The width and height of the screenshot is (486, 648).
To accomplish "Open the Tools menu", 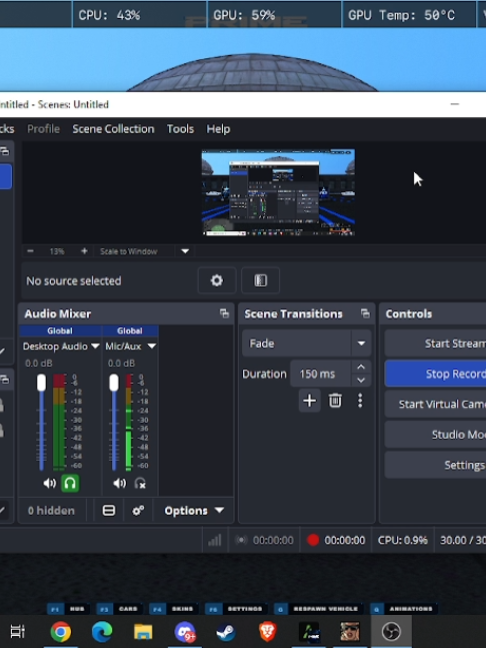I will (x=180, y=129).
